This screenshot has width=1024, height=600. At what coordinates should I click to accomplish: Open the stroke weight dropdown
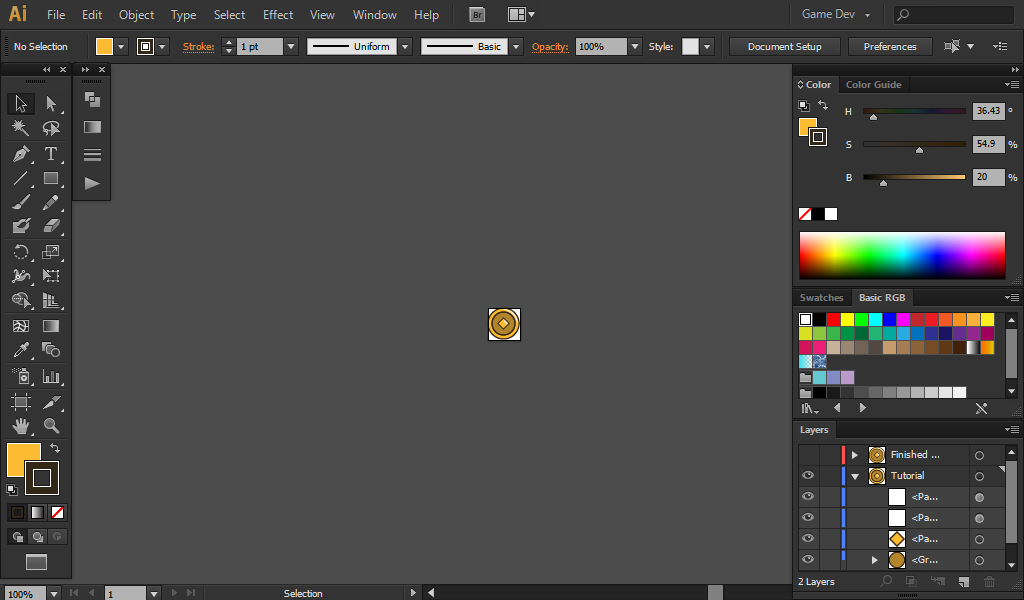tap(291, 47)
